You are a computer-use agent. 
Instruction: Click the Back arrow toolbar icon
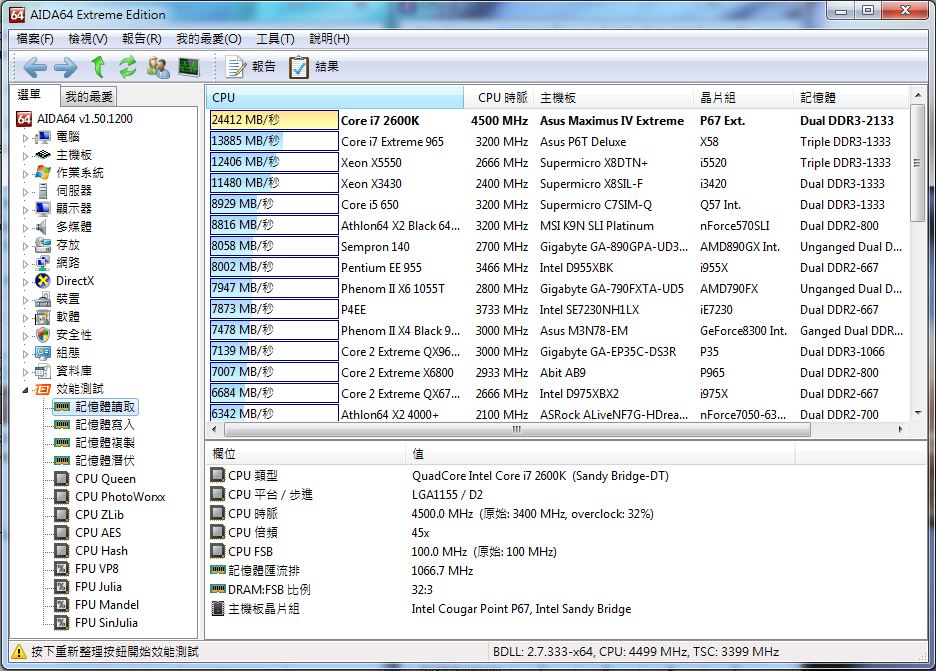pos(35,67)
